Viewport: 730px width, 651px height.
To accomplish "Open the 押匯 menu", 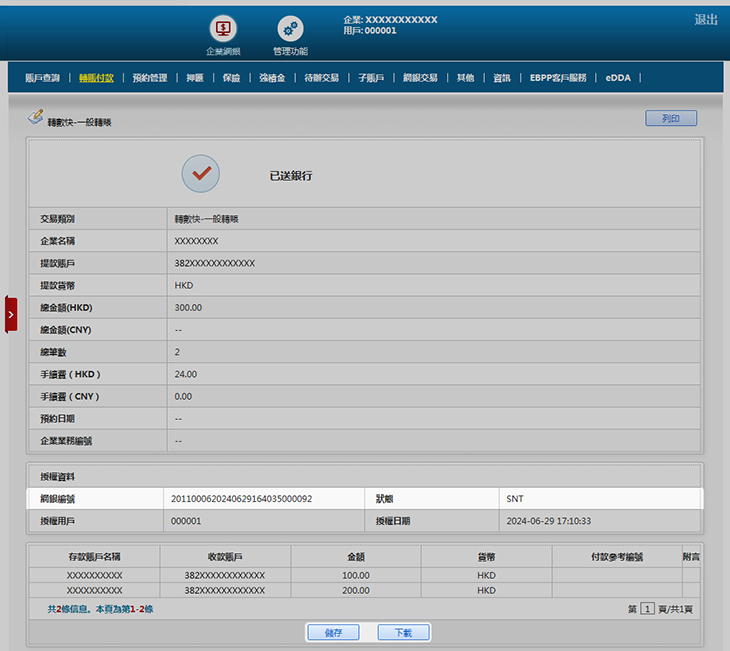I will click(195, 77).
